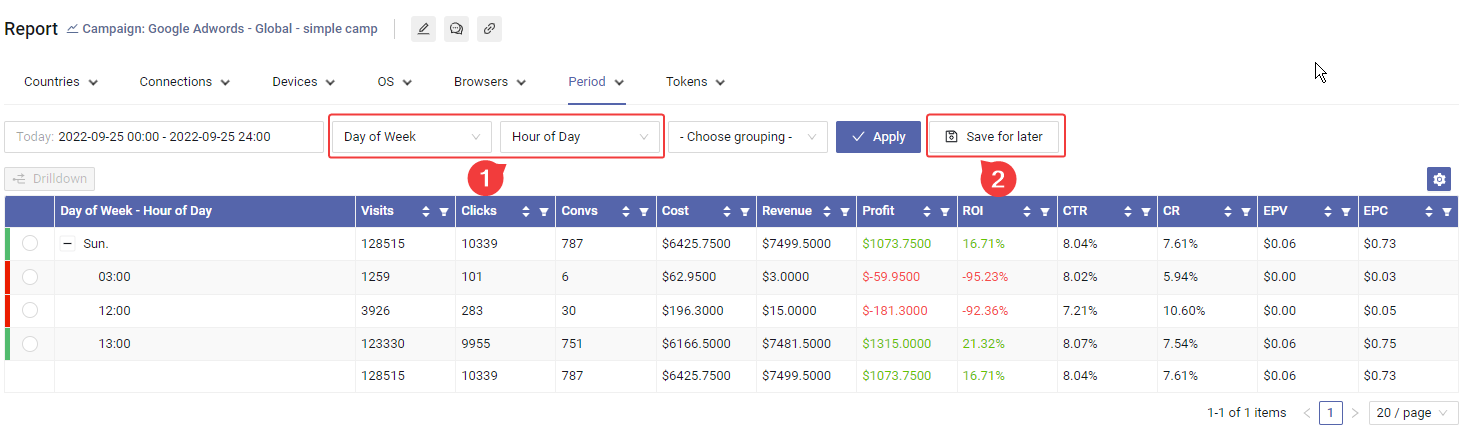Click the Day of Week - Hour of Day header

coord(136,211)
